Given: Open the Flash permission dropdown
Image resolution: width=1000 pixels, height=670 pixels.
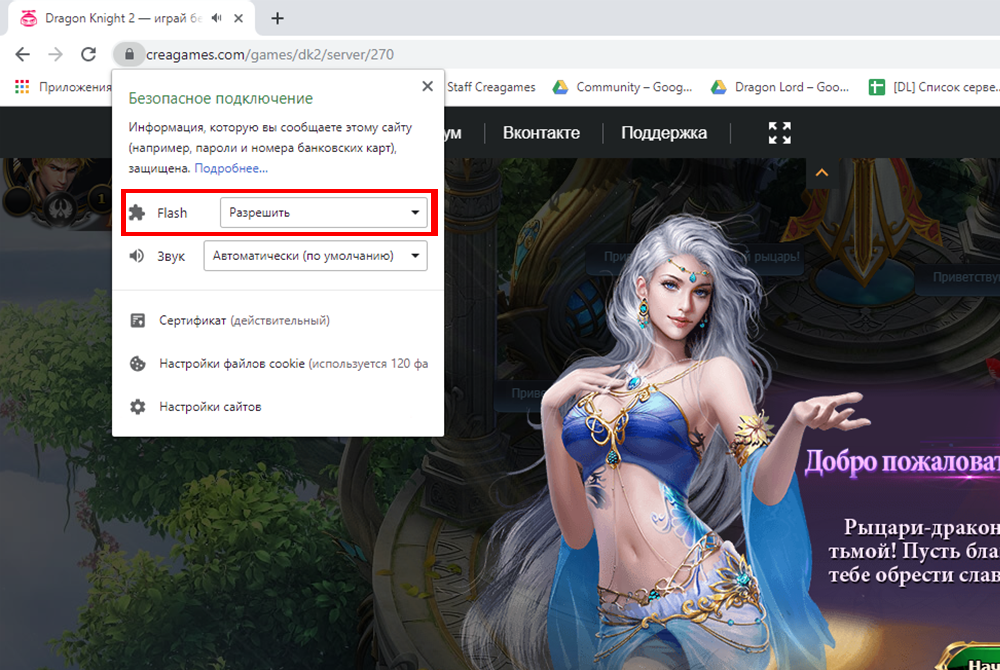Looking at the screenshot, I should coord(323,212).
